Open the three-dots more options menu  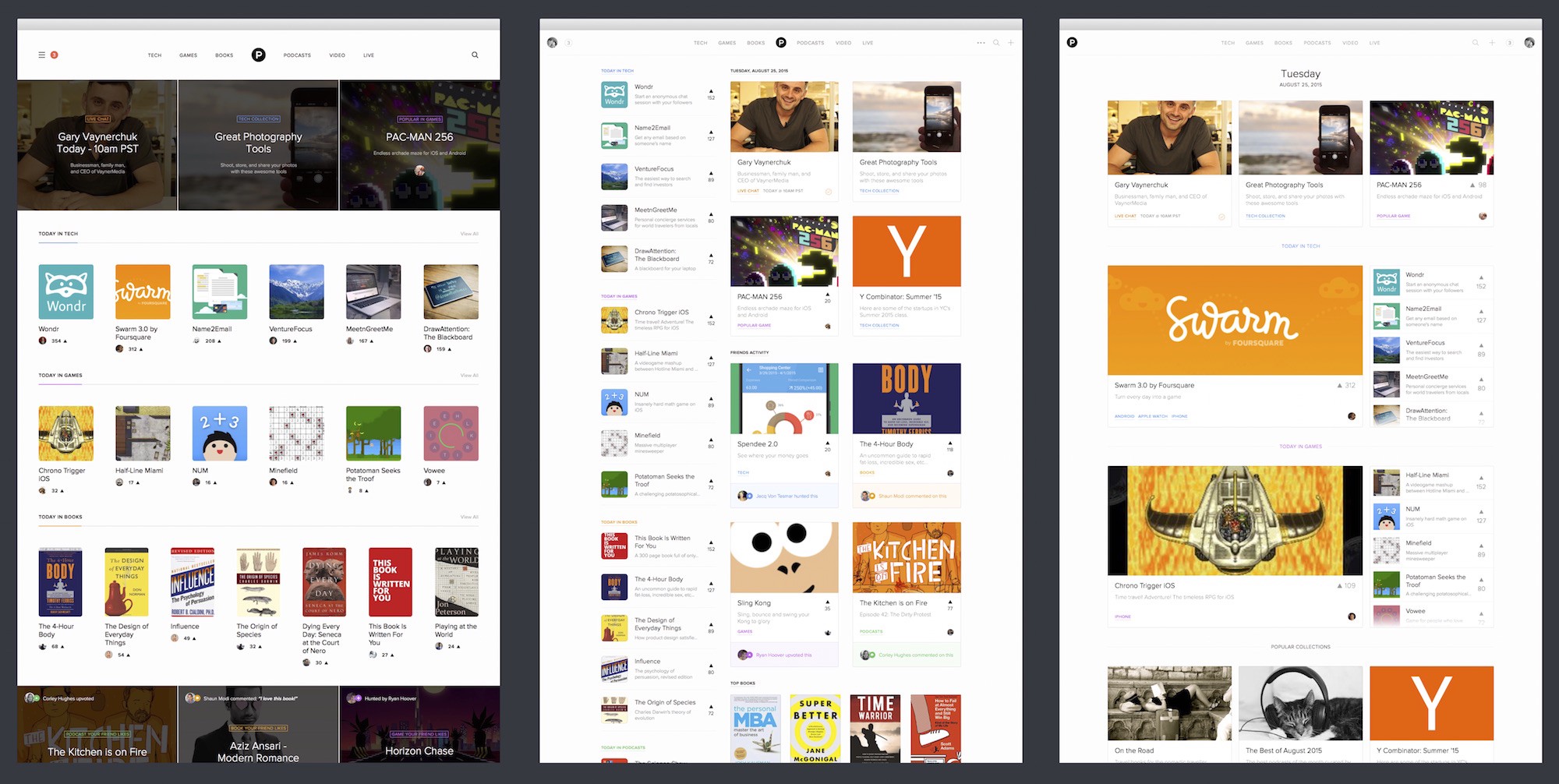tap(981, 43)
